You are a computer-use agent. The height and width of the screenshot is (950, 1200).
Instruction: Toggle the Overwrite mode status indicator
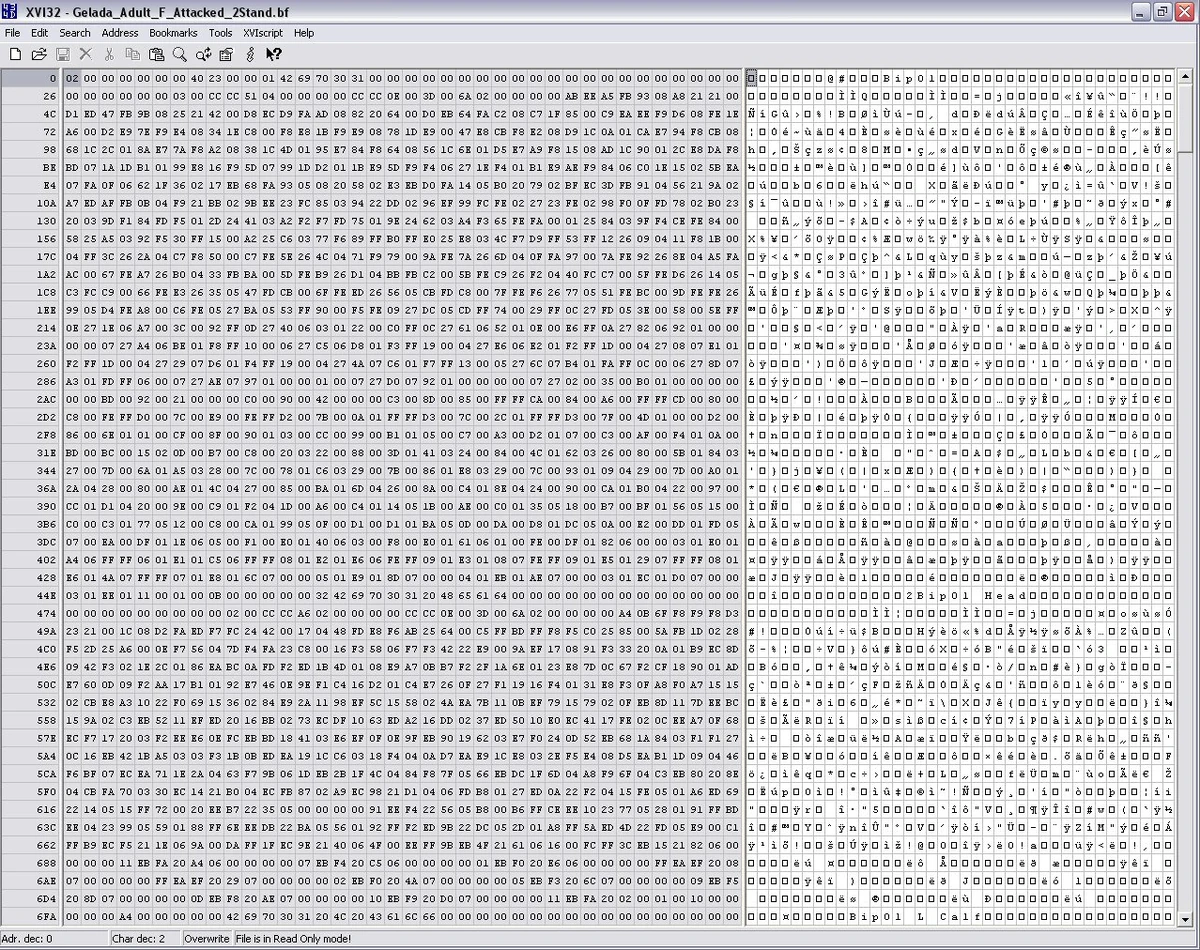(x=207, y=938)
